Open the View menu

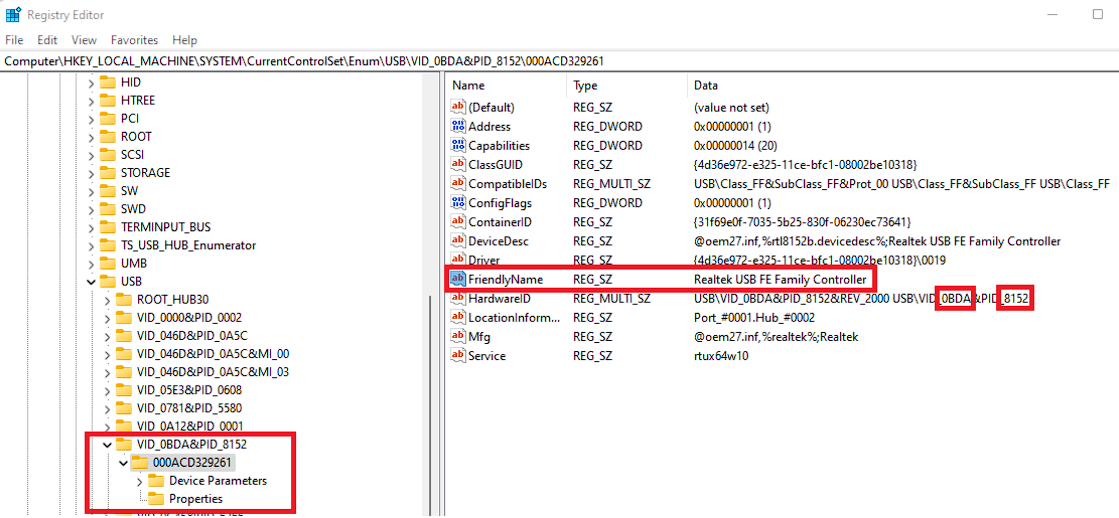click(x=84, y=40)
